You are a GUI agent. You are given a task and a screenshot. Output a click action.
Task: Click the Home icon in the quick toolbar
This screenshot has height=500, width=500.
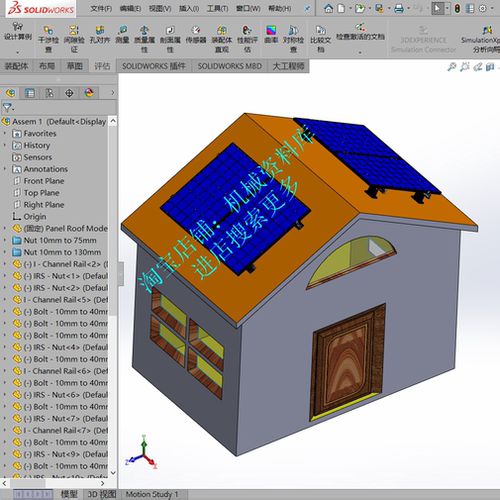pyautogui.click(x=329, y=8)
